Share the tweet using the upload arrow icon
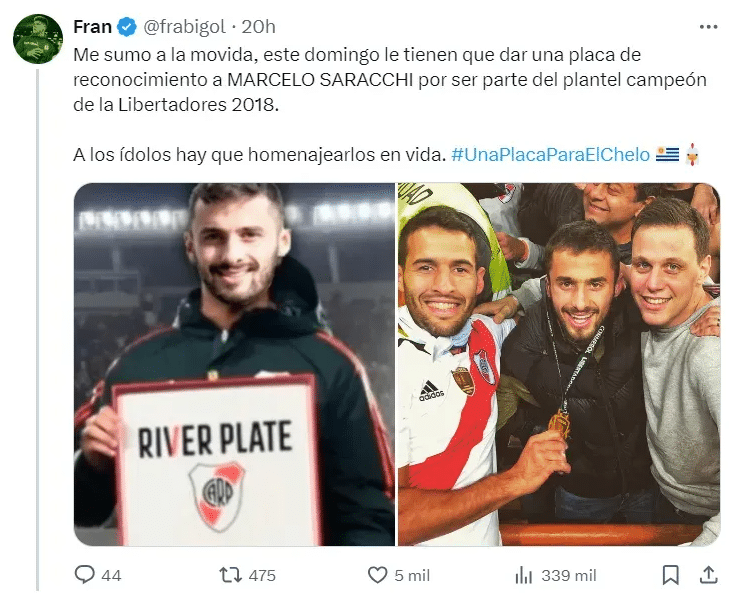Image resolution: width=733 pixels, height=594 pixels. (708, 575)
